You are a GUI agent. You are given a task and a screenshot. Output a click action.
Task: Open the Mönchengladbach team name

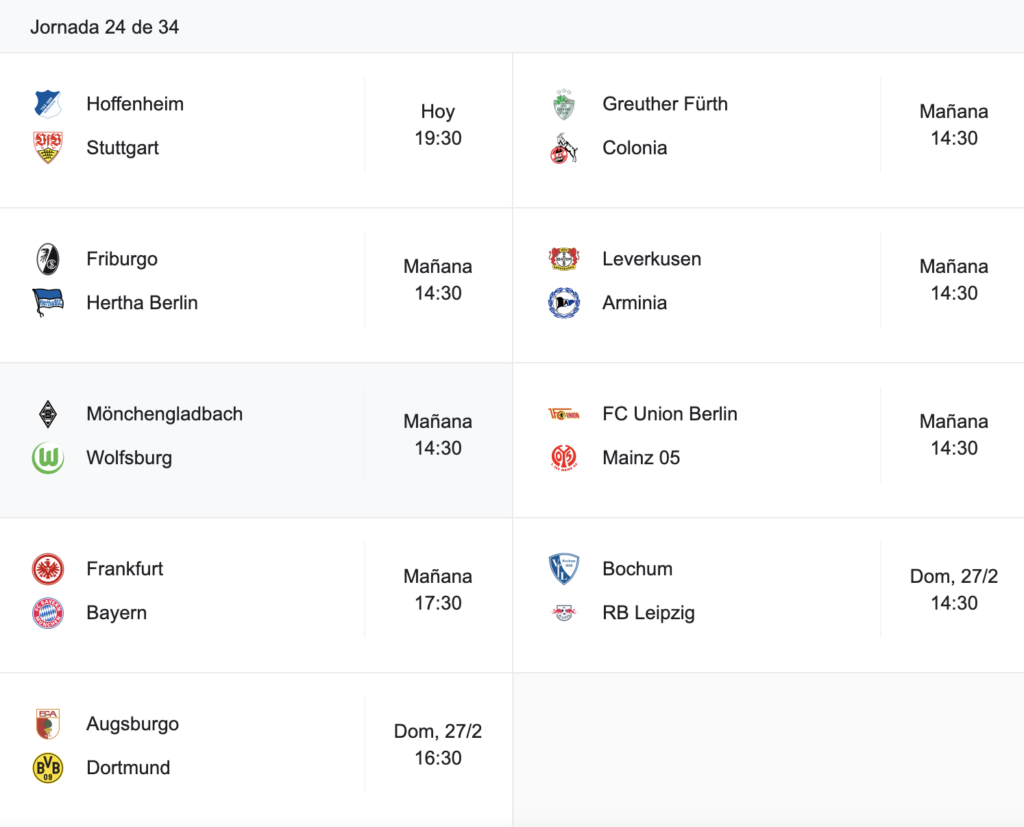coord(165,414)
